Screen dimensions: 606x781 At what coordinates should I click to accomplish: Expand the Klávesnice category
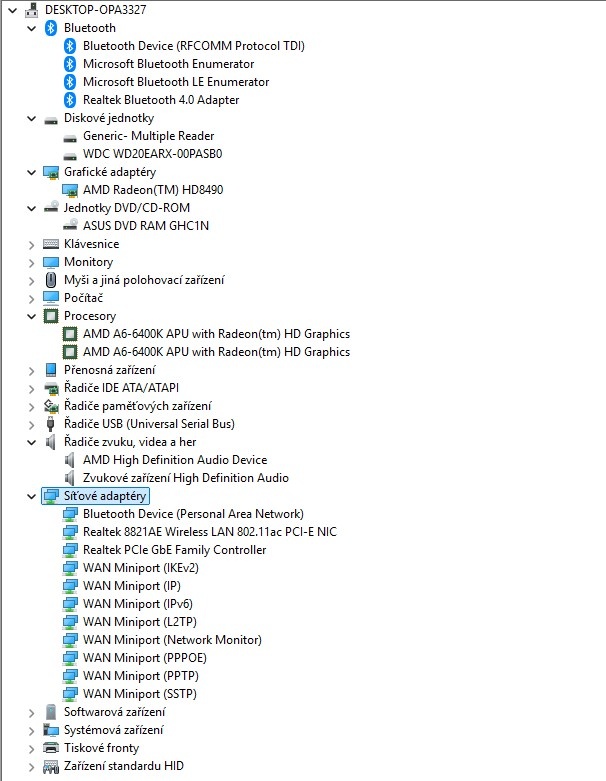[31, 245]
